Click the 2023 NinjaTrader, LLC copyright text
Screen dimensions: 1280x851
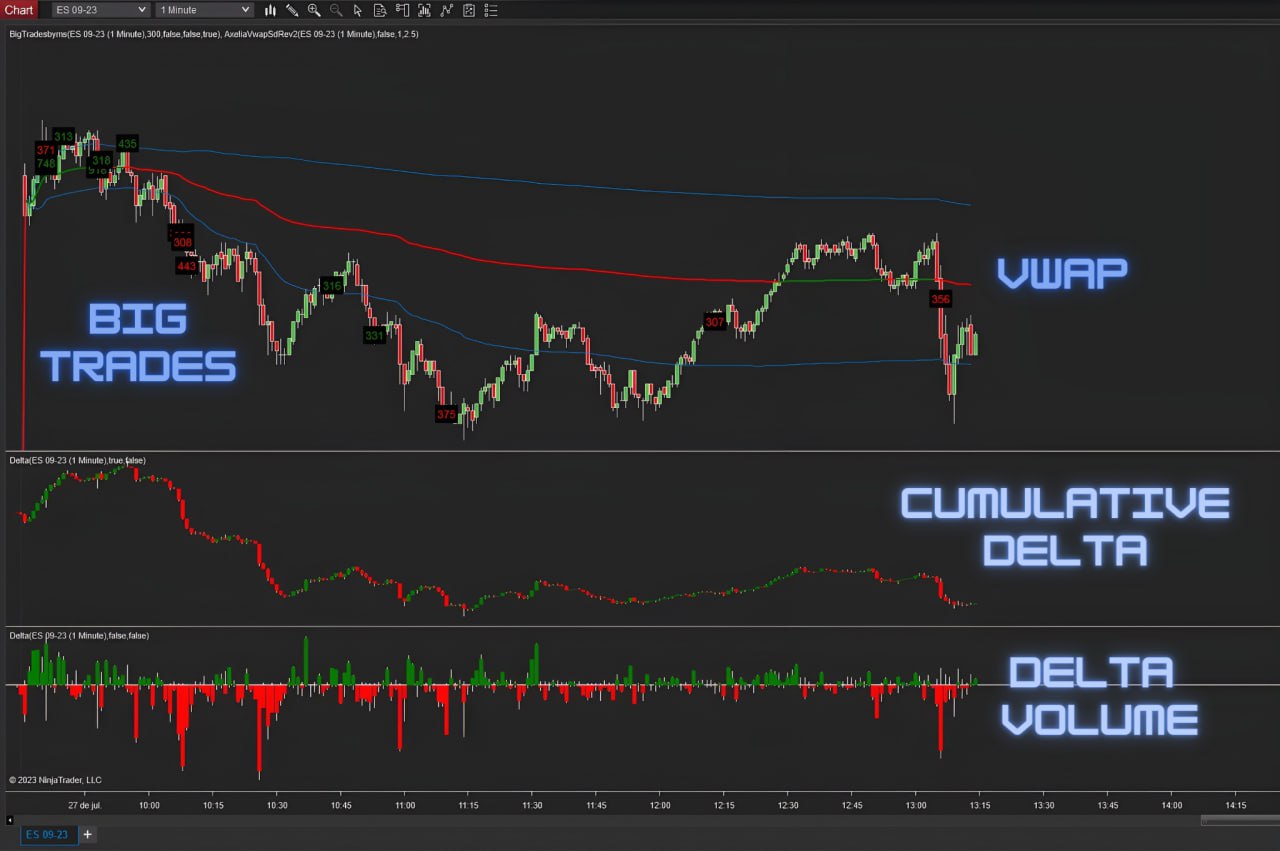coord(55,780)
